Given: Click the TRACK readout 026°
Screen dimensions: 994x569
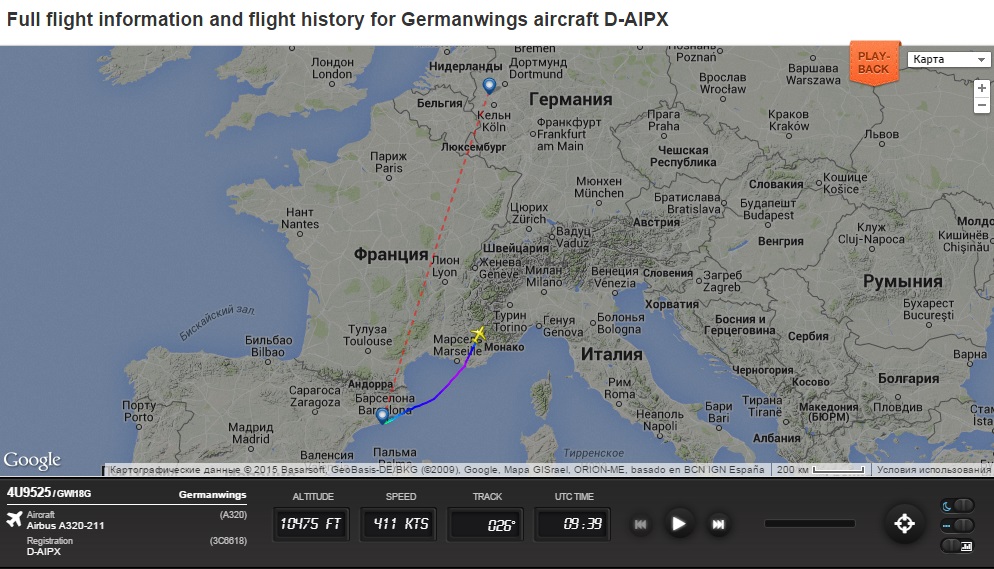Looking at the screenshot, I should click(486, 525).
